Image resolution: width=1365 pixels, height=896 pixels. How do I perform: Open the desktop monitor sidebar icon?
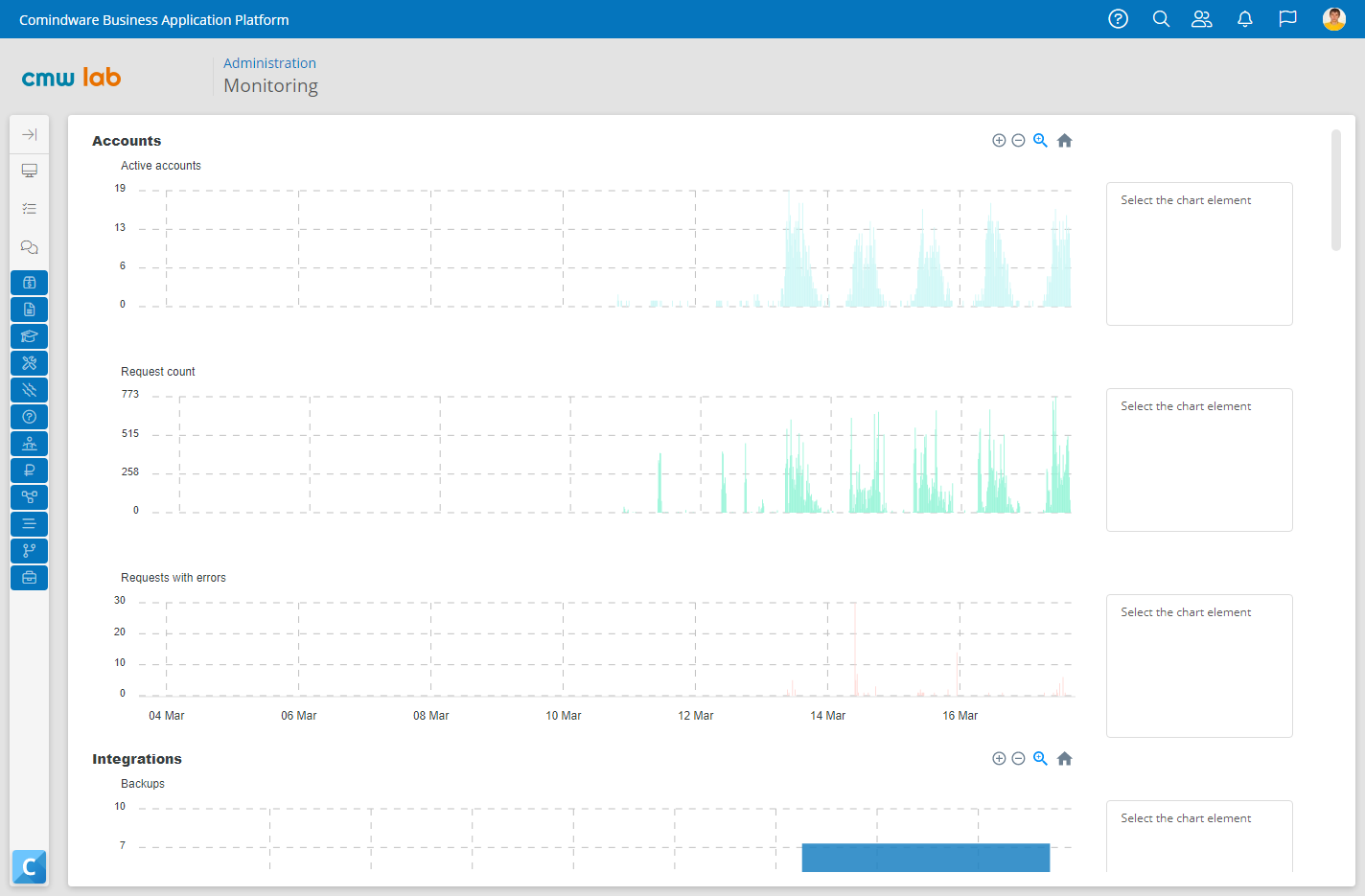tap(30, 171)
